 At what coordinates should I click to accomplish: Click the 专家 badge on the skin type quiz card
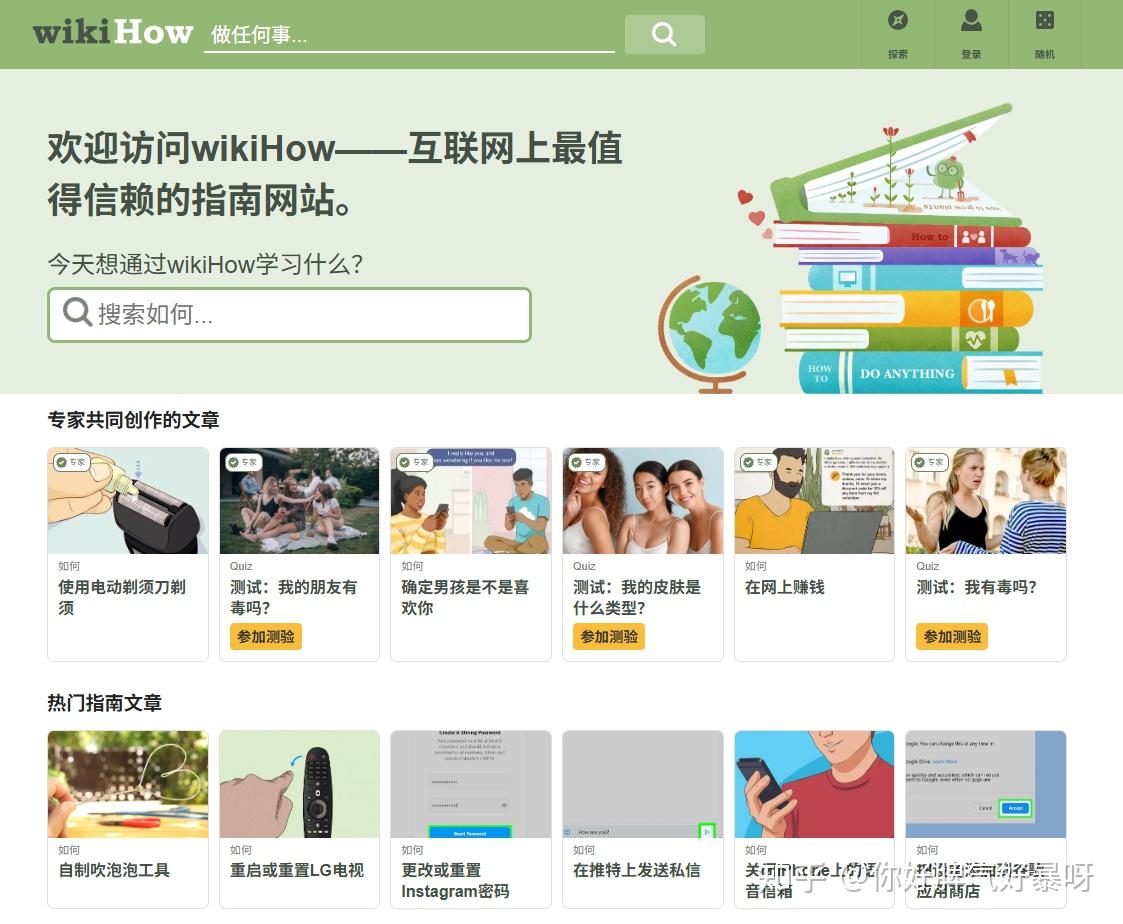pos(586,462)
